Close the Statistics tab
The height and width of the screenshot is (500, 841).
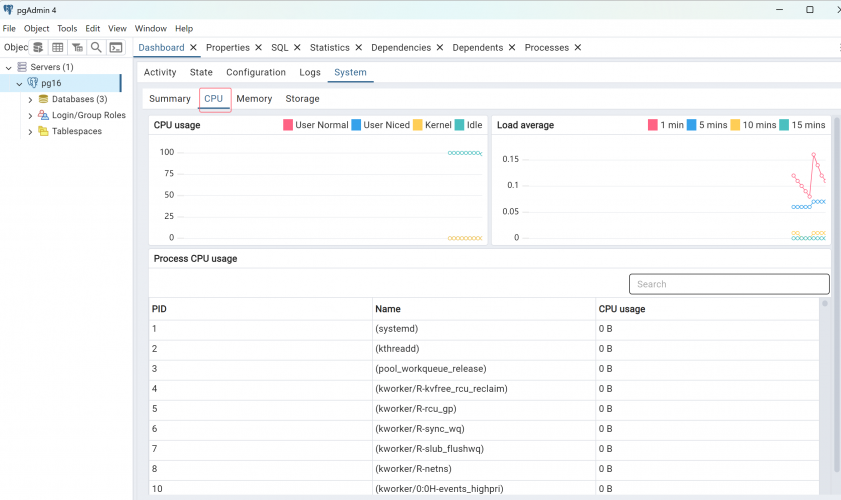(x=358, y=47)
